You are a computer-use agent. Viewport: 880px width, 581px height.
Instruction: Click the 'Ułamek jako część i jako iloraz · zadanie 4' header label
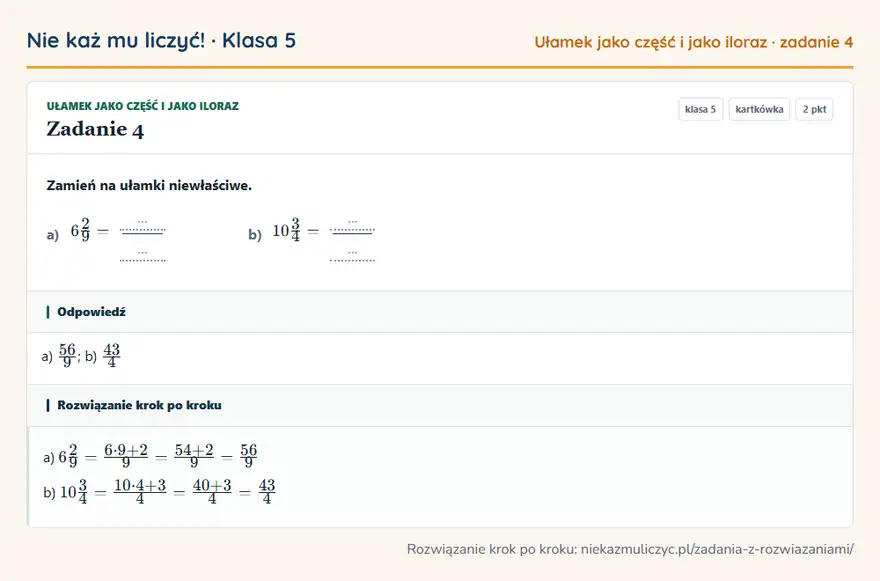pos(694,42)
